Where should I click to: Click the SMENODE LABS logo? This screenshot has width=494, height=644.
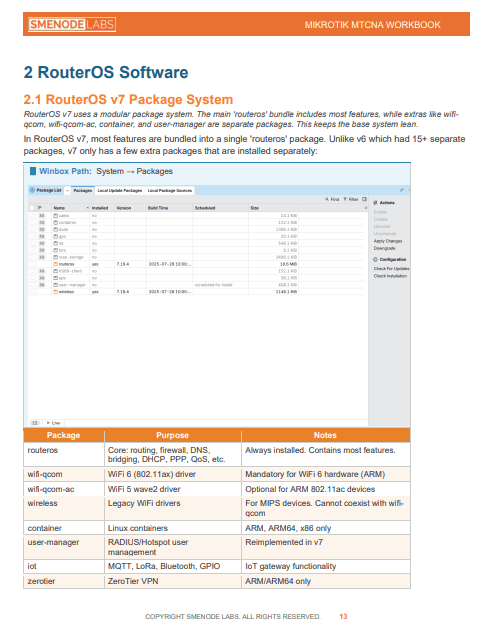(x=72, y=24)
